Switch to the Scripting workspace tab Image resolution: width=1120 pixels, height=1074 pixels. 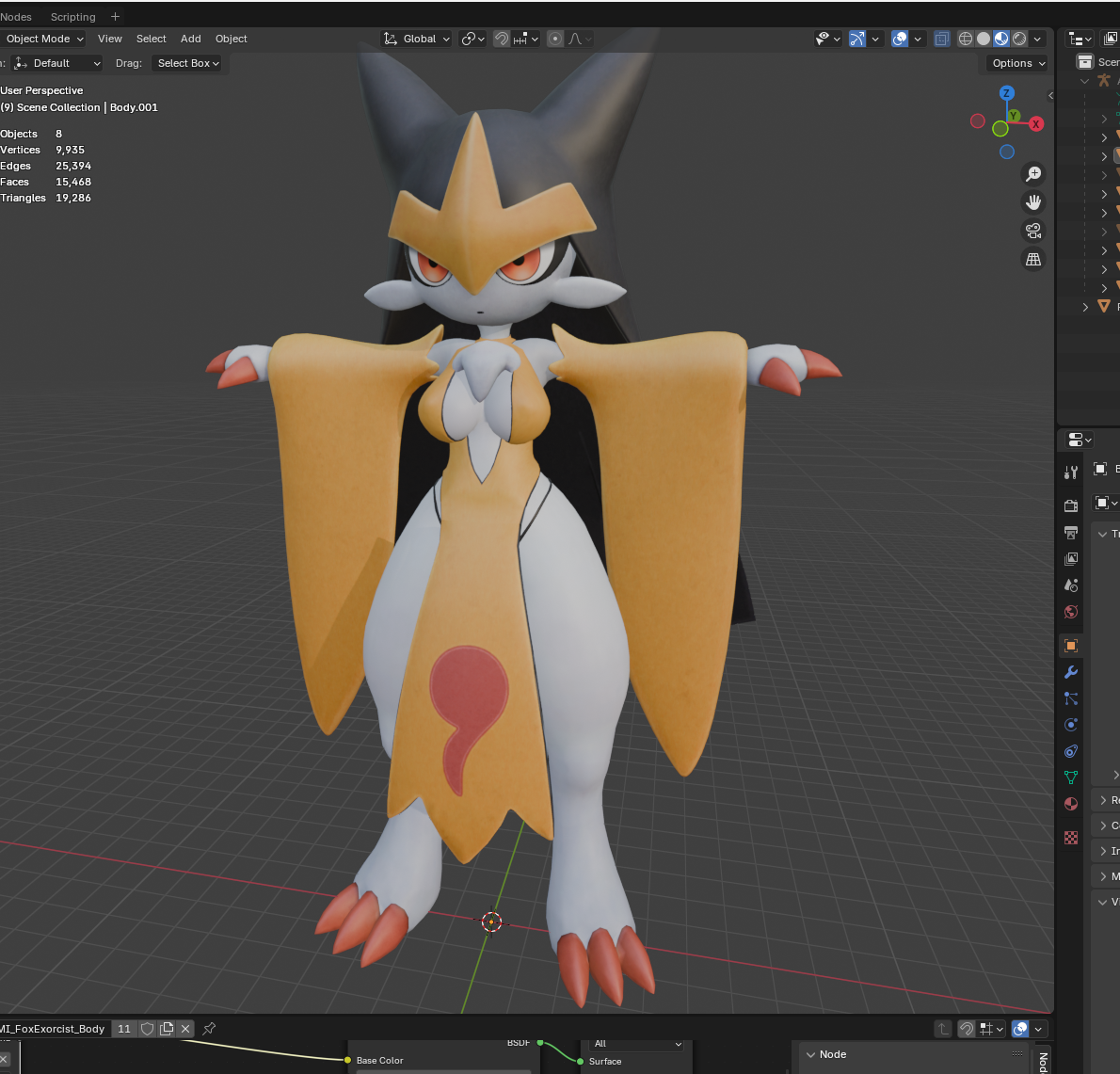pyautogui.click(x=72, y=16)
